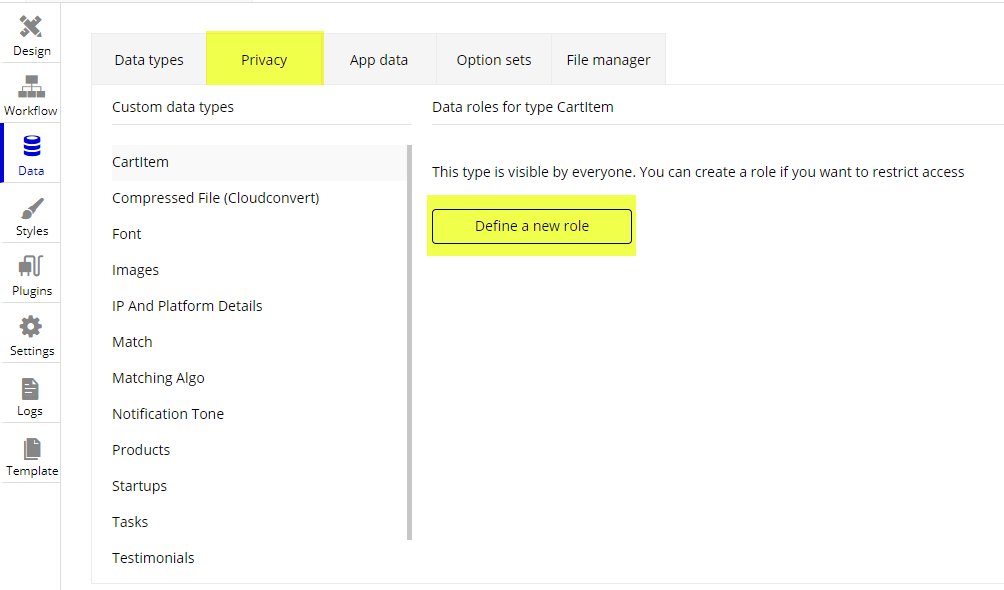Open the Design section icon
Screen dimensions: 1004x590
(x=31, y=26)
